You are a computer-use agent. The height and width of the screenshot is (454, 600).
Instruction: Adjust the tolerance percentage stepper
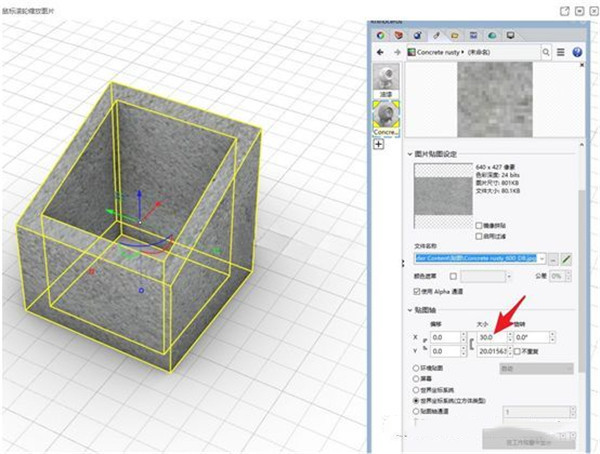568,276
